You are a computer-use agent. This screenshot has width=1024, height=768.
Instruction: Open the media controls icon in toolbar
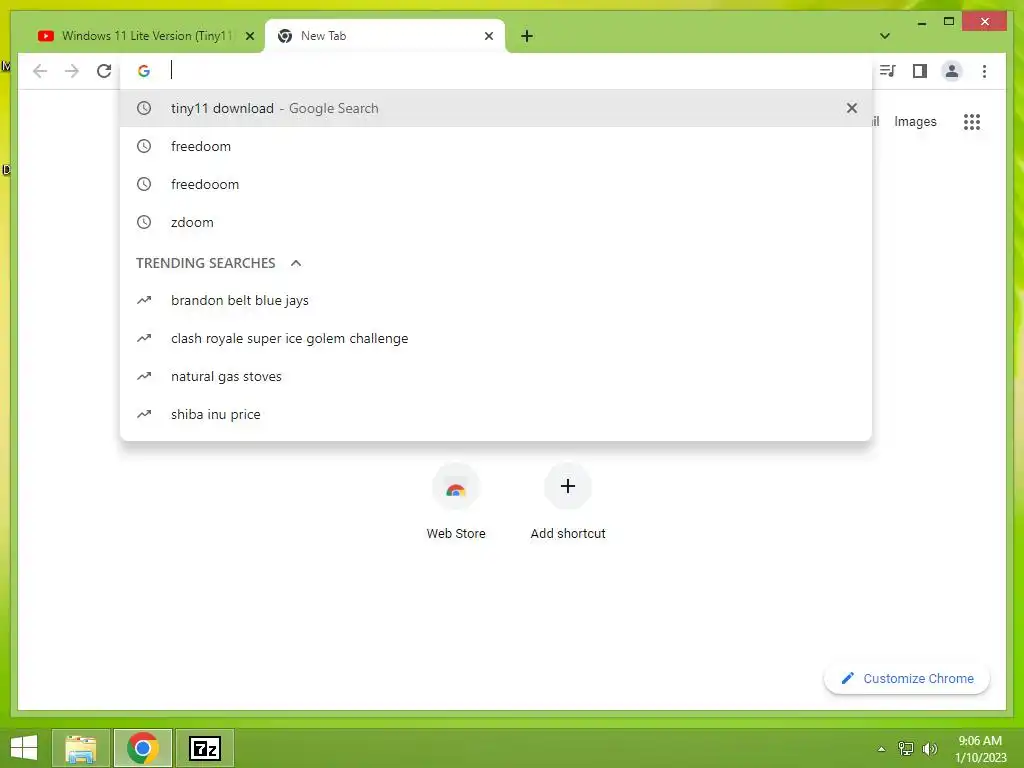[888, 71]
